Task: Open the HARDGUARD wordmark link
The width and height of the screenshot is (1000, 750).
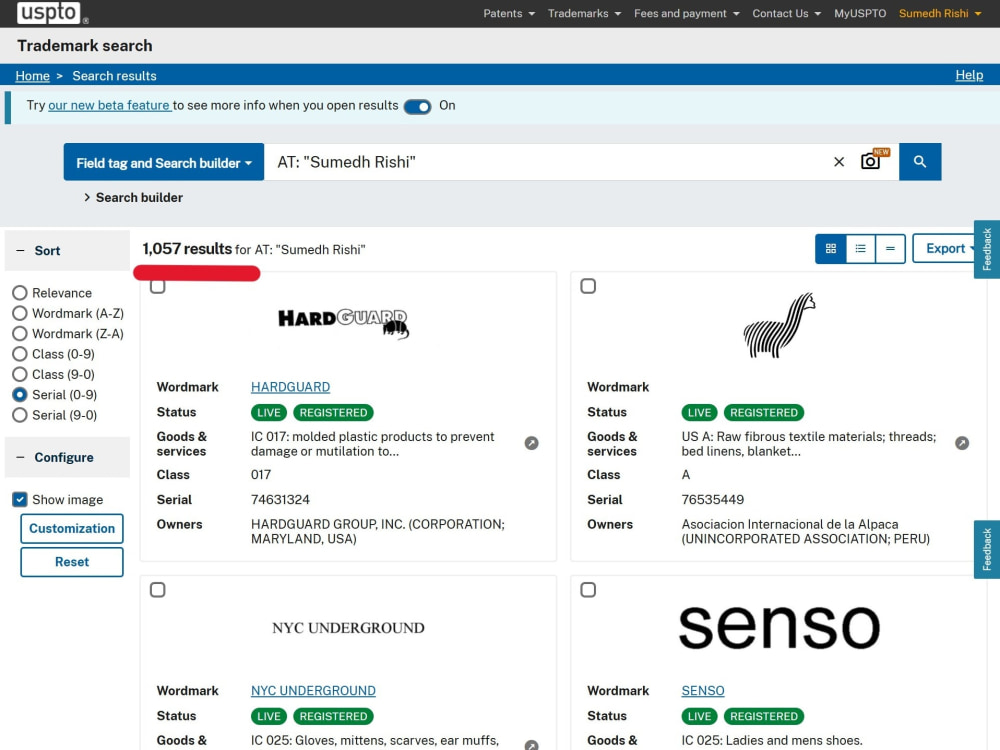Action: click(290, 387)
